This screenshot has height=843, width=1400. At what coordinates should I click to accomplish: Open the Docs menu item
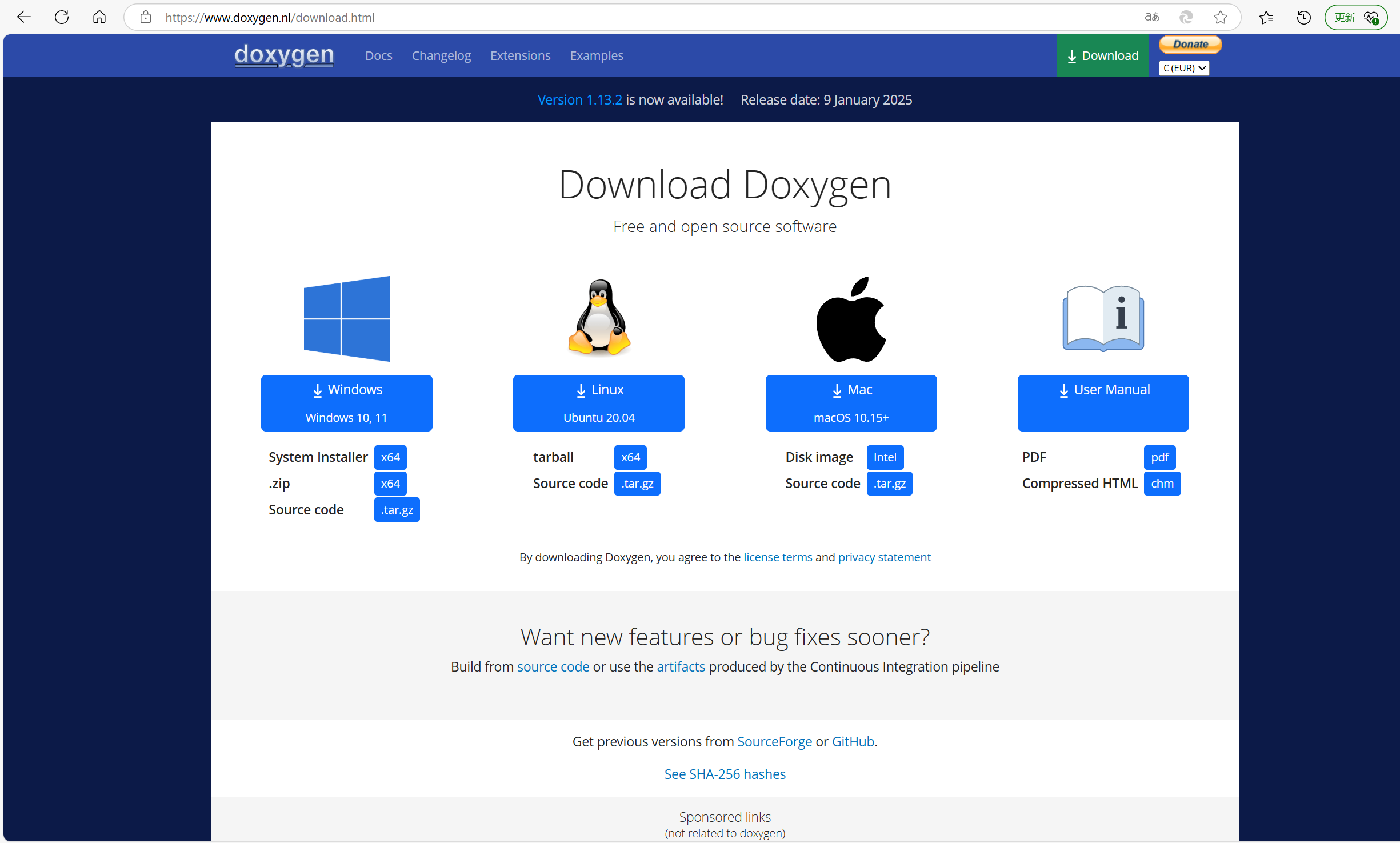378,55
